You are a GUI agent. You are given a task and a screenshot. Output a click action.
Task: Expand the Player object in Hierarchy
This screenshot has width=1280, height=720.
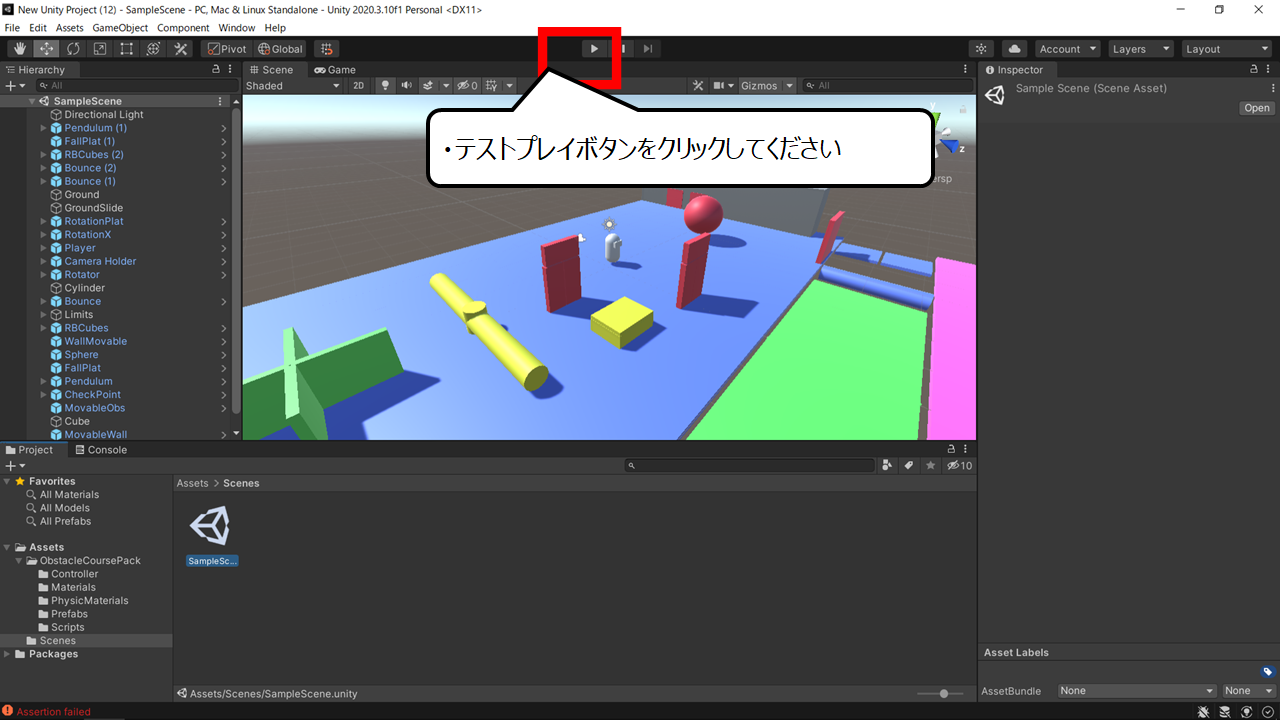point(43,248)
